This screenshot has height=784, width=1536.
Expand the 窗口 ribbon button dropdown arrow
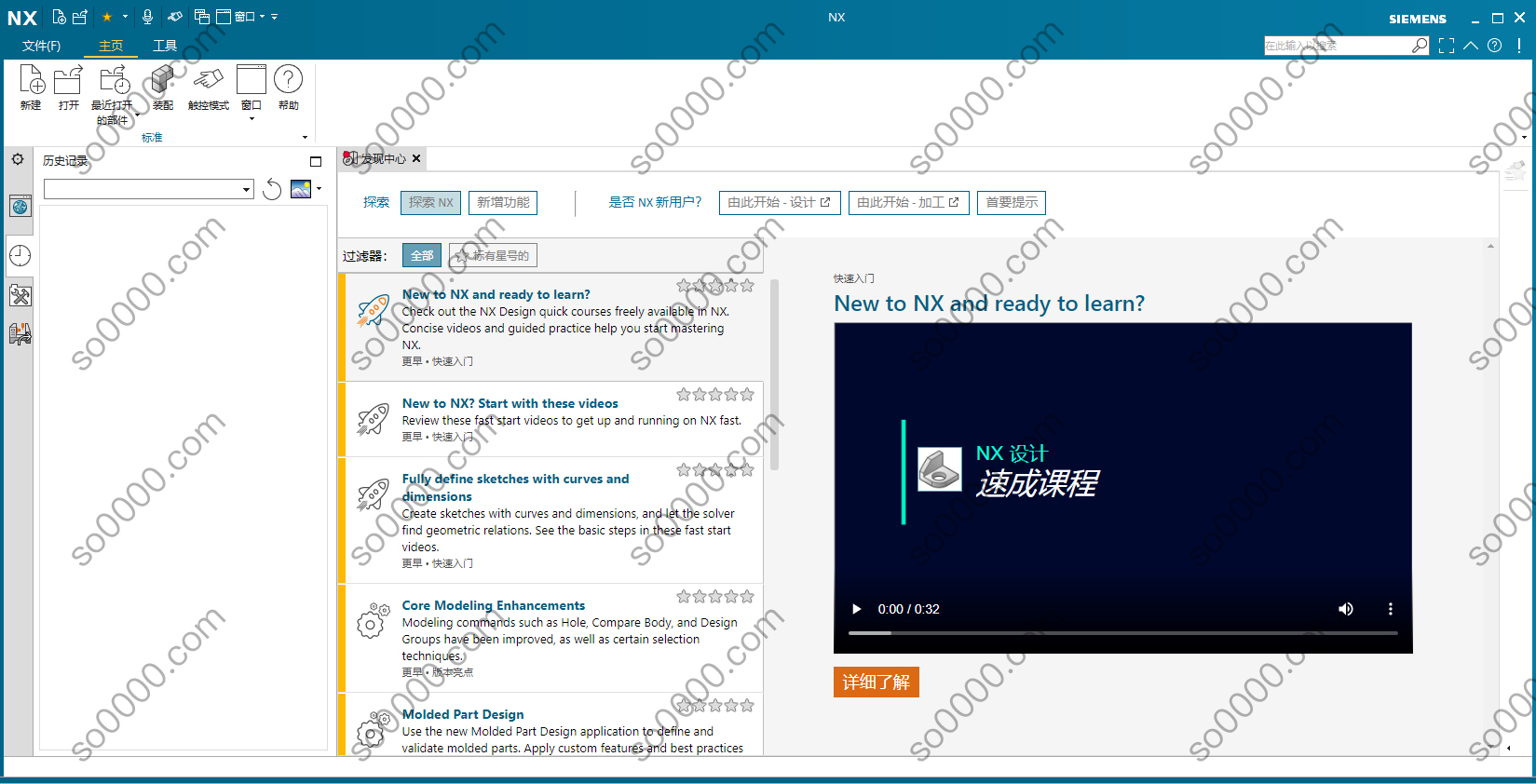tap(251, 119)
